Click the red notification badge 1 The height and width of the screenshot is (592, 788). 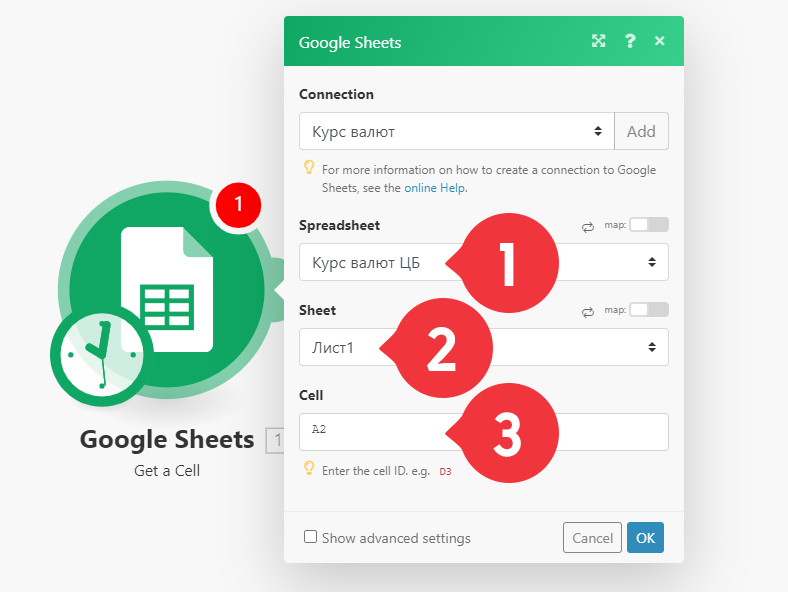[238, 205]
